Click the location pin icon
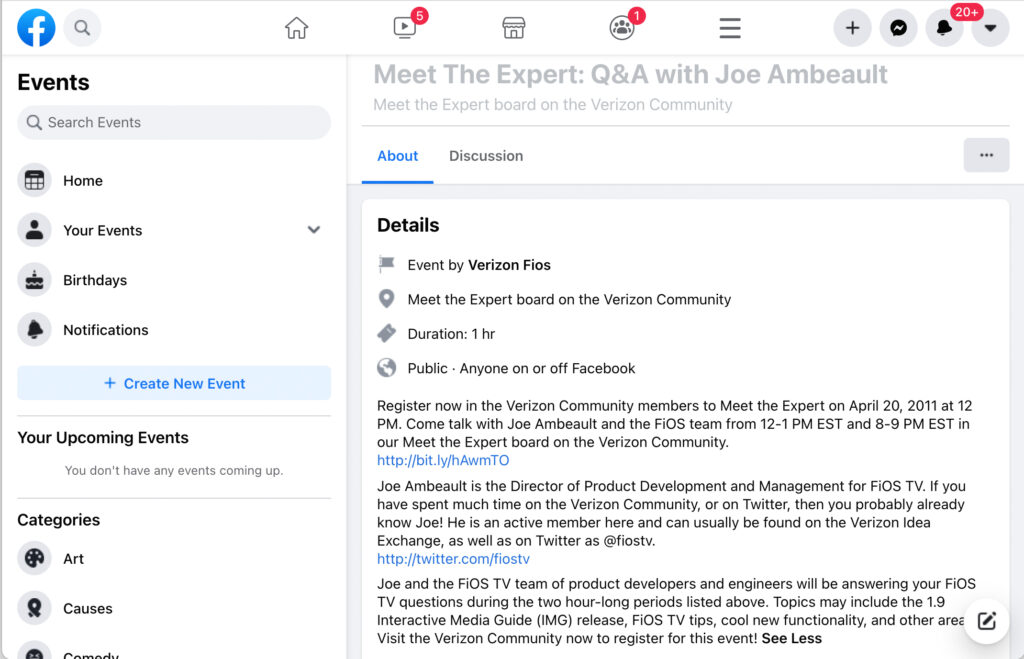Screen dimensions: 1024x659 click(387, 298)
